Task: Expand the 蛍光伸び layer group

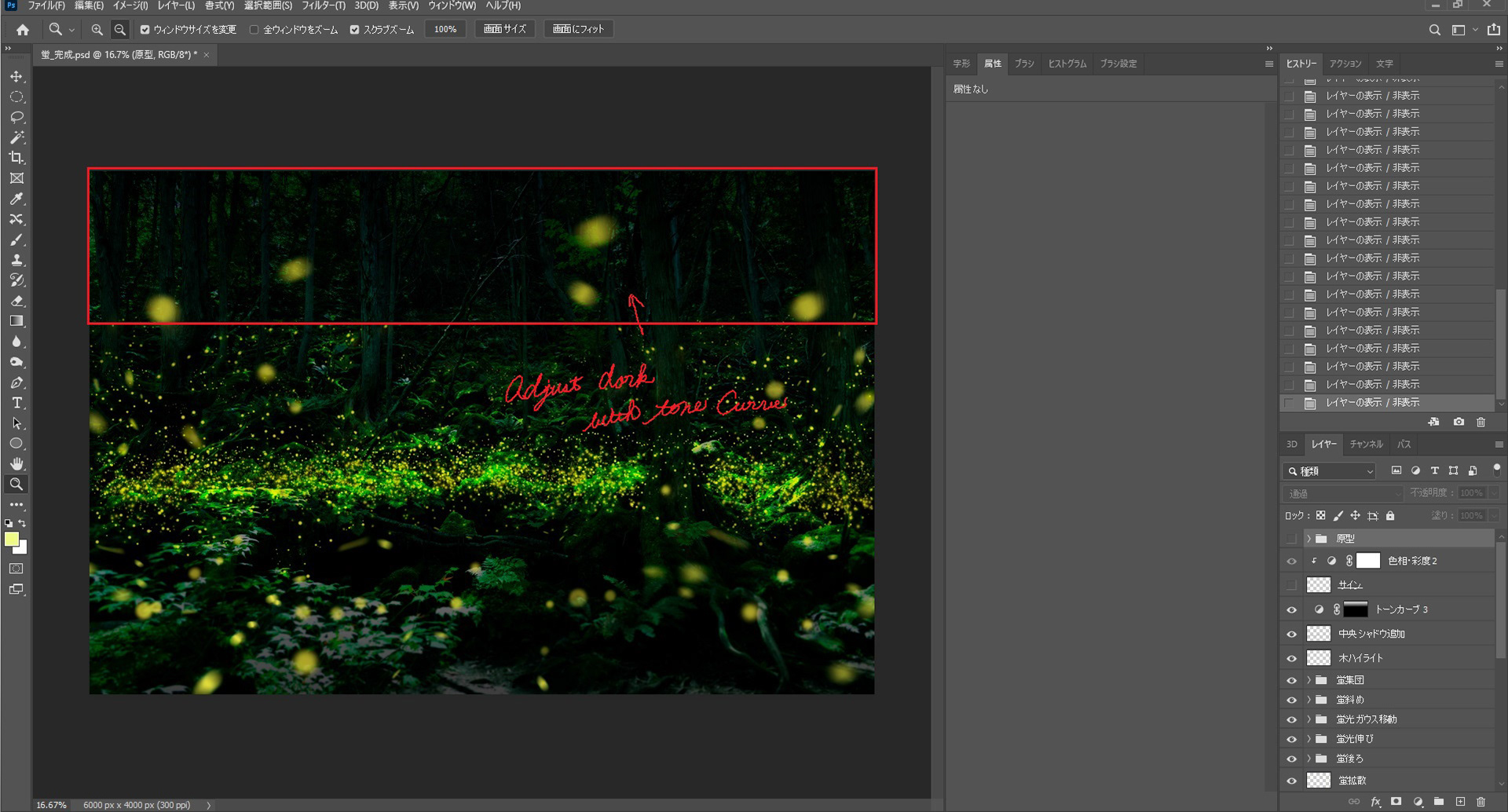Action: (x=1309, y=739)
